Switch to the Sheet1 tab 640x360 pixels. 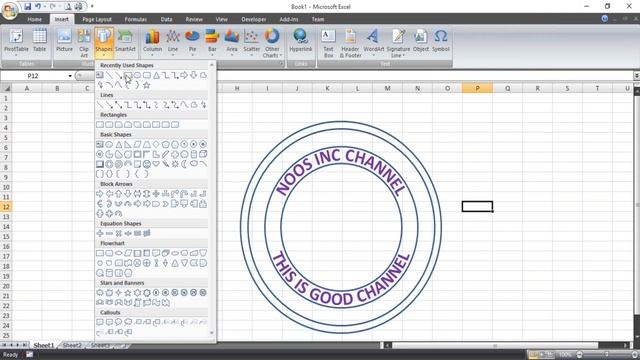[x=44, y=345]
